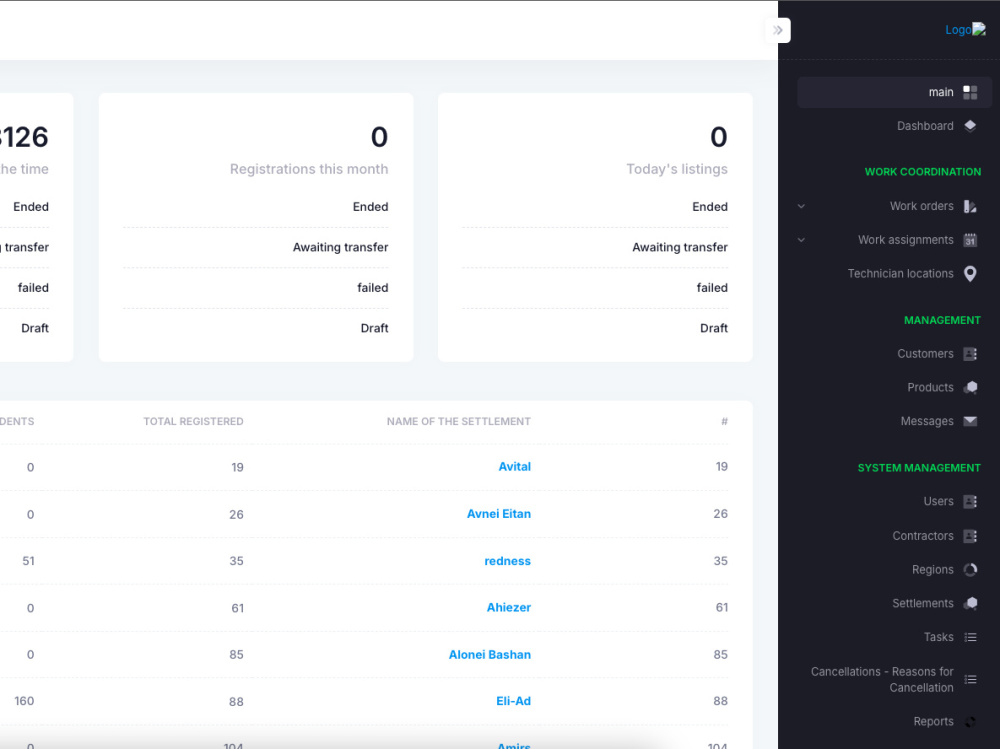Click the Work assignments calendar icon

pos(970,240)
